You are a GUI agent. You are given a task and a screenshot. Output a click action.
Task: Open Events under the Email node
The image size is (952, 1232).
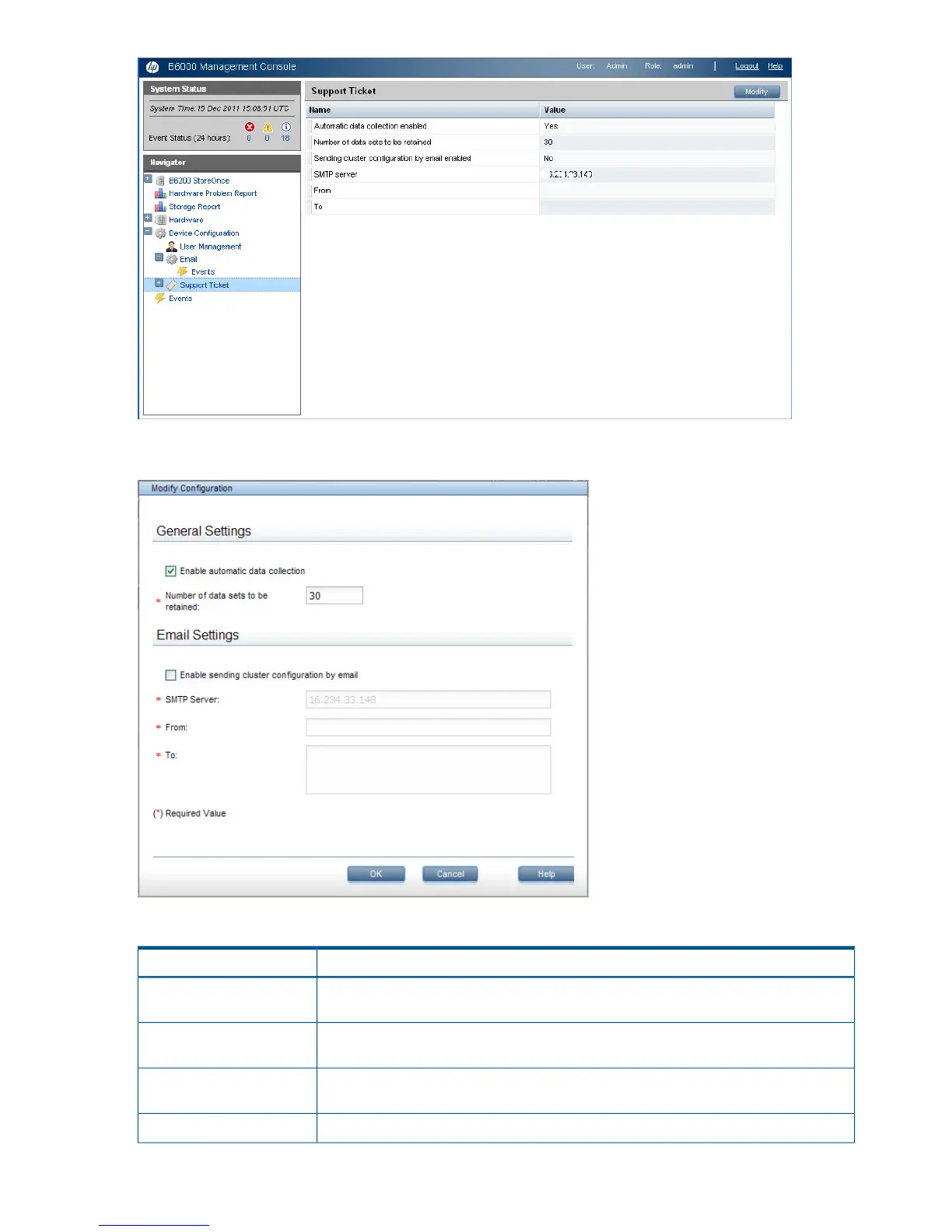click(203, 272)
